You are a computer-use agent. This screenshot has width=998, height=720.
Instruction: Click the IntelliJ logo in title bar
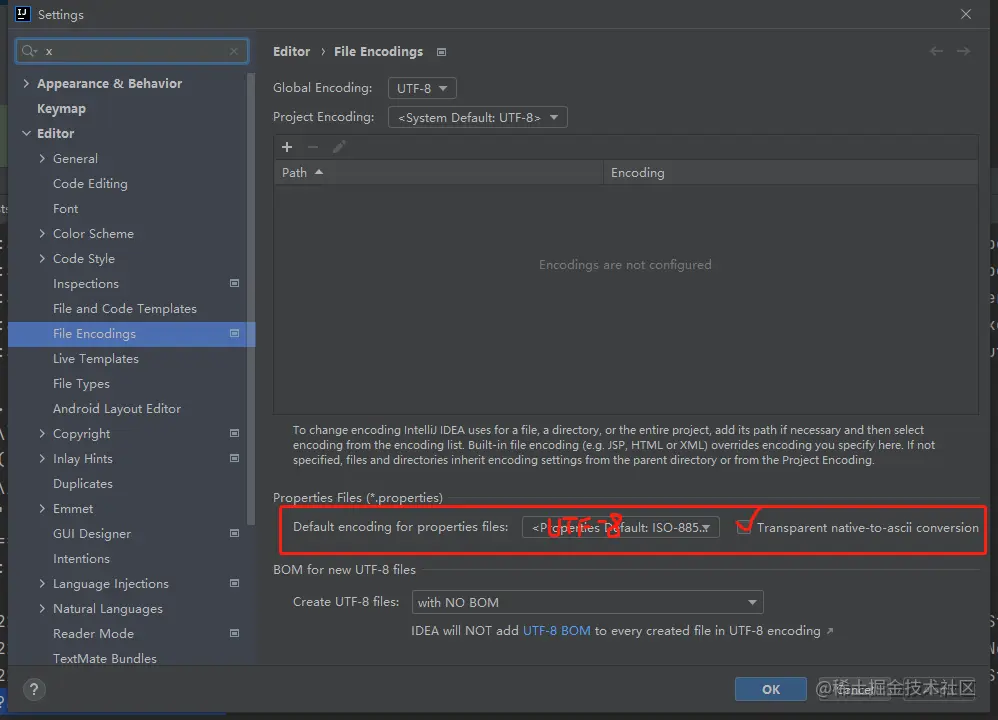[x=22, y=14]
